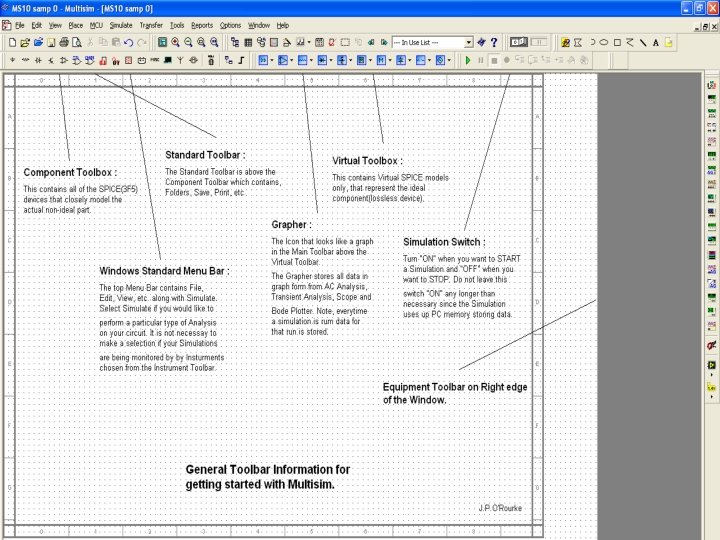
Task: Place a Source component (ground symbol)
Action: (x=12, y=60)
